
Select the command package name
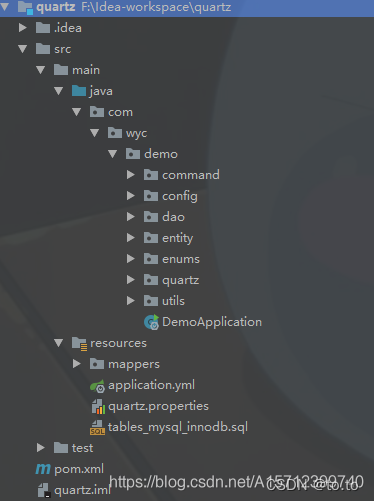pyautogui.click(x=191, y=175)
